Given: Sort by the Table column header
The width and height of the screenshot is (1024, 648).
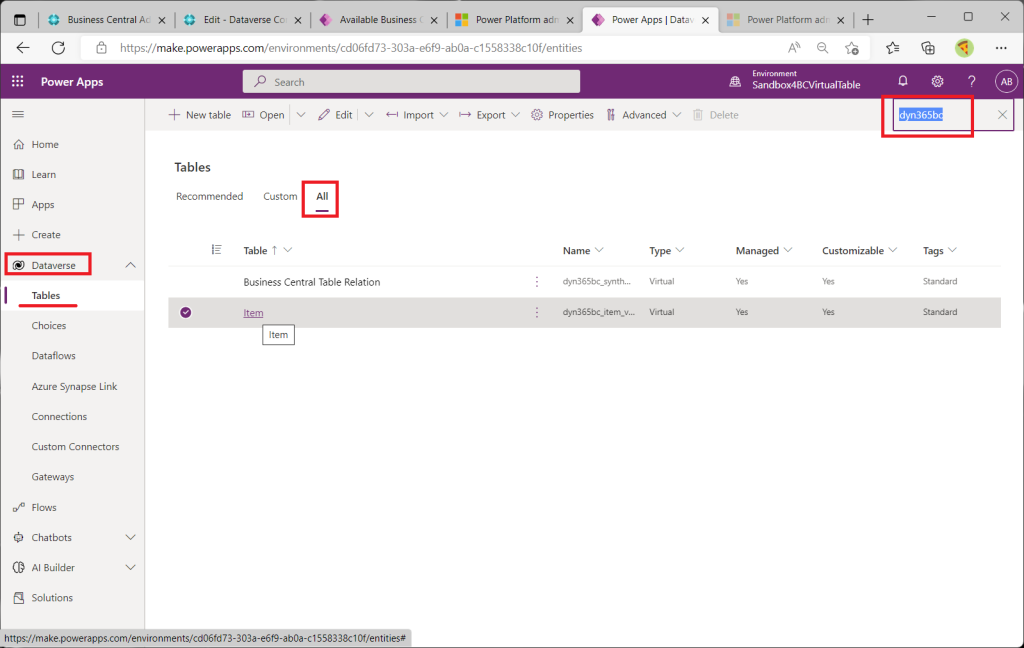Looking at the screenshot, I should (x=255, y=250).
